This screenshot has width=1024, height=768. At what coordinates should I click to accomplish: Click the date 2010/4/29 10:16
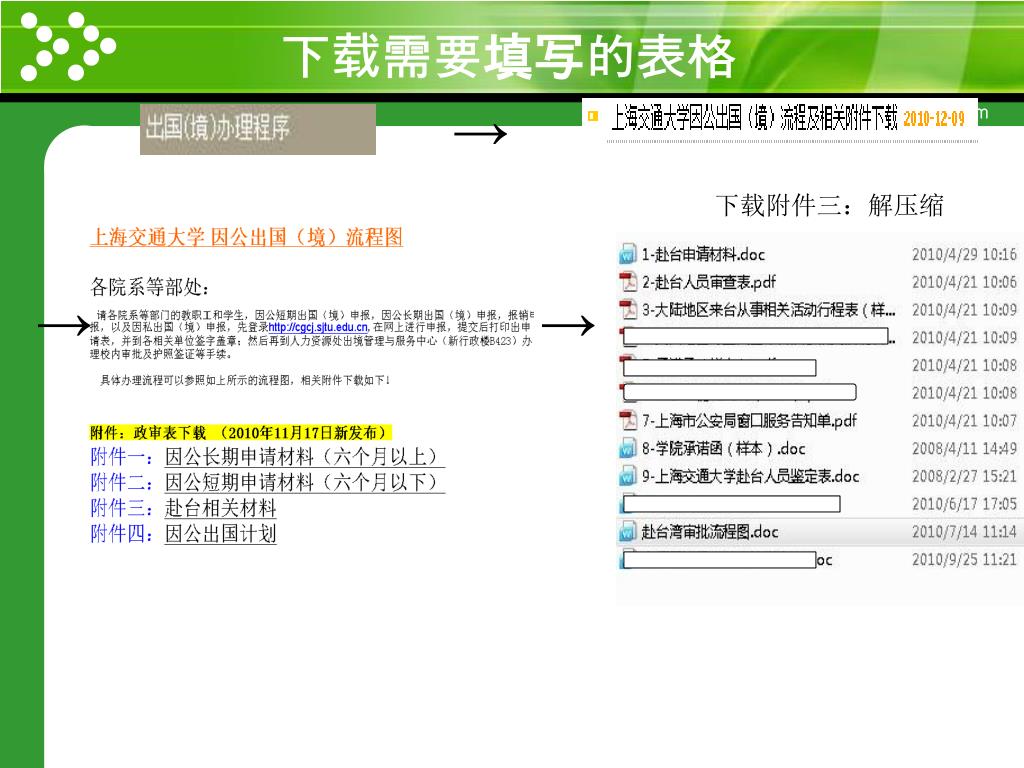pyautogui.click(x=964, y=255)
